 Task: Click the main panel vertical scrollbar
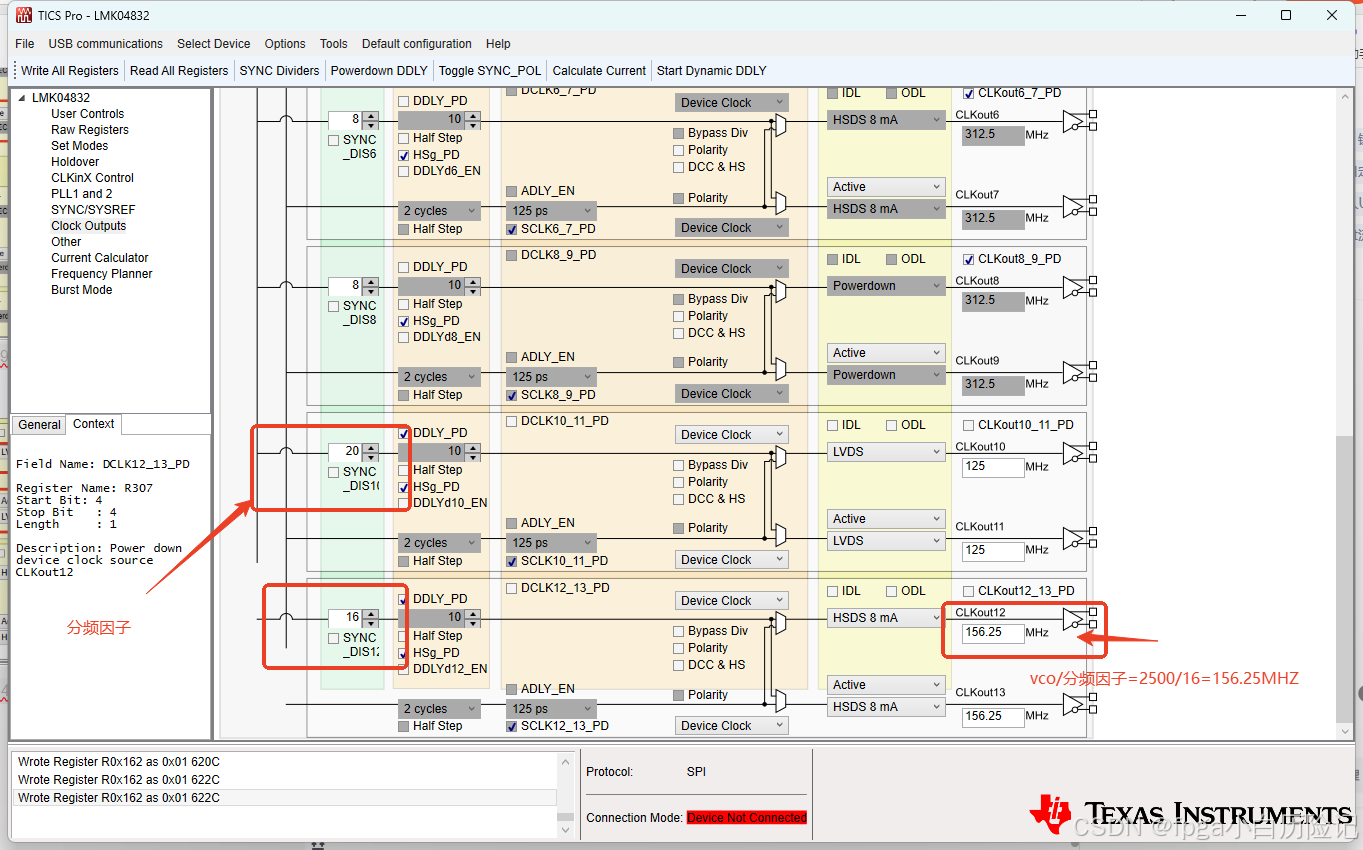point(1345,413)
